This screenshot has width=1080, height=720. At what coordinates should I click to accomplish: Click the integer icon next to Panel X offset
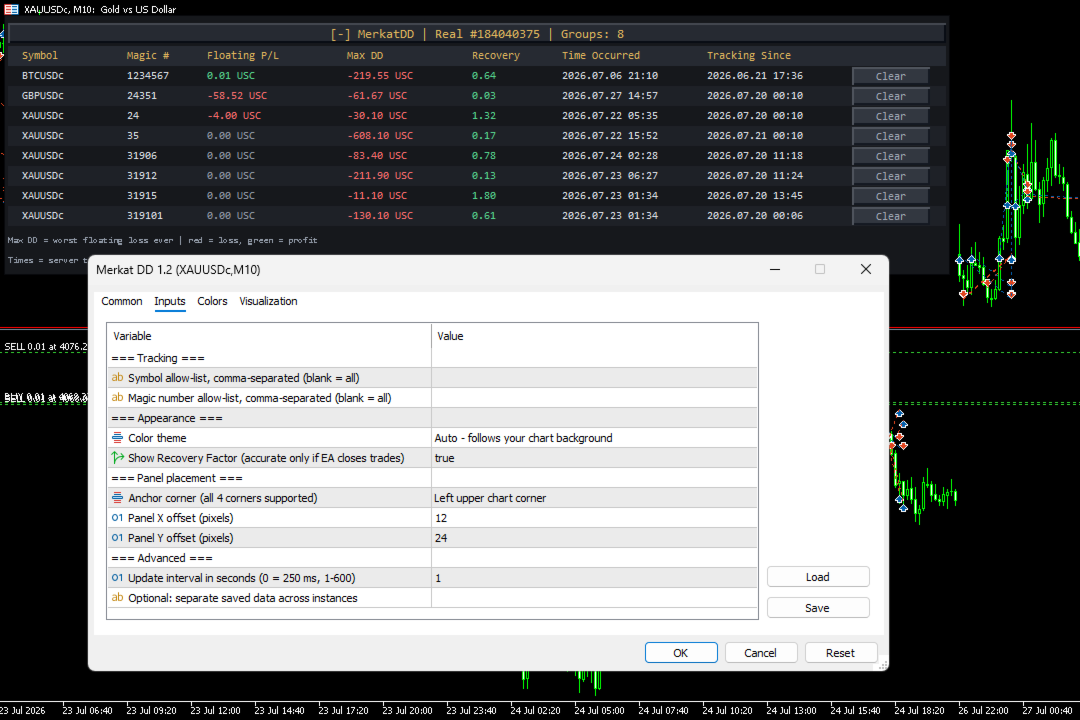[117, 517]
